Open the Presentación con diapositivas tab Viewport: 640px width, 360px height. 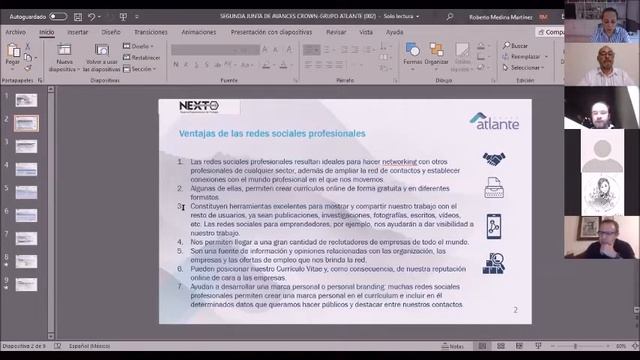(x=271, y=32)
